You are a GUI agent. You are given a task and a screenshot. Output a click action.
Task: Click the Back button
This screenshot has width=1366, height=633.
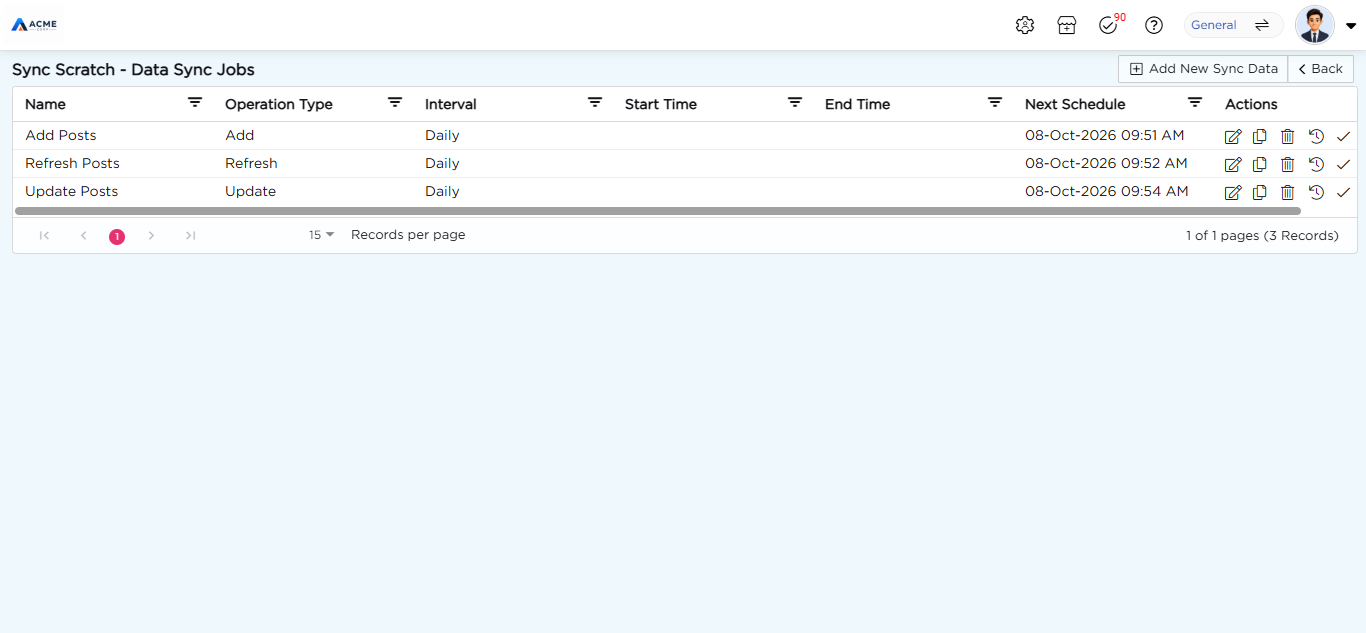1321,69
